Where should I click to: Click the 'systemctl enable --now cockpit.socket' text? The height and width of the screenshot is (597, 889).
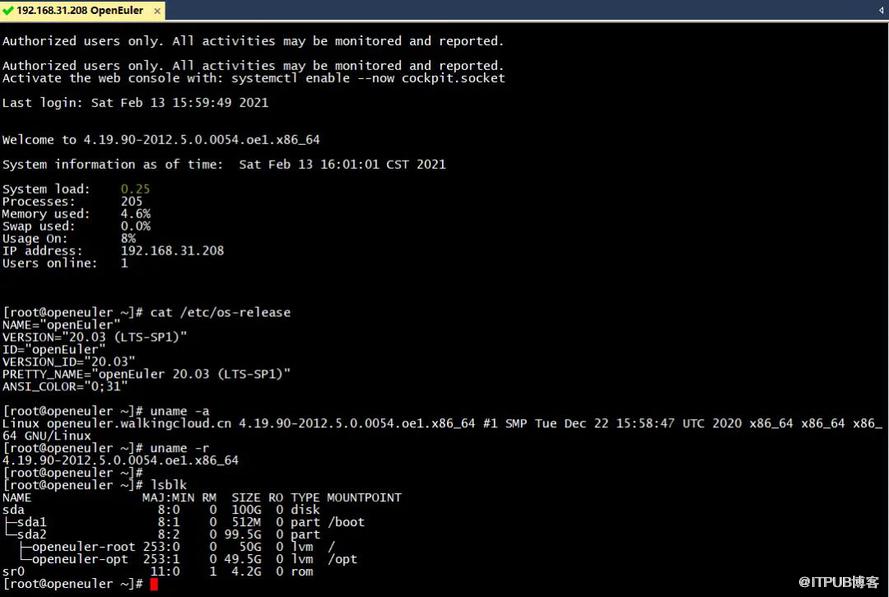point(368,78)
